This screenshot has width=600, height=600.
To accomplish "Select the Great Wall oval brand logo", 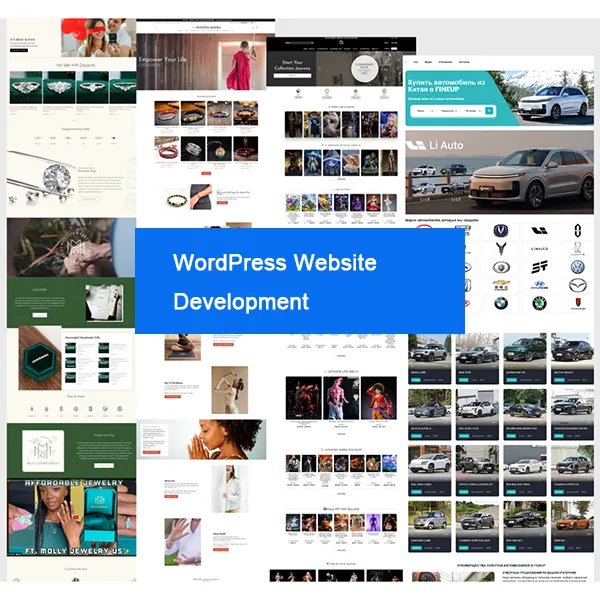I will [x=501, y=267].
